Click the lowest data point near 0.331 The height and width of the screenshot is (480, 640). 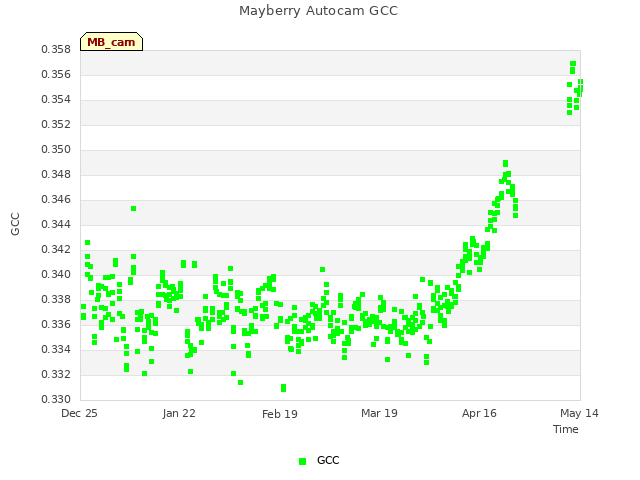coord(283,388)
